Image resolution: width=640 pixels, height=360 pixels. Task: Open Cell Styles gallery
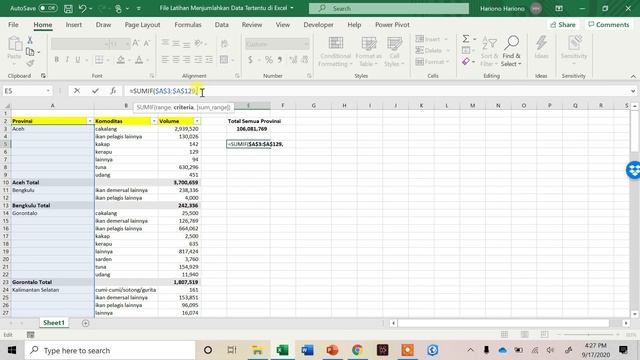pos(394,52)
